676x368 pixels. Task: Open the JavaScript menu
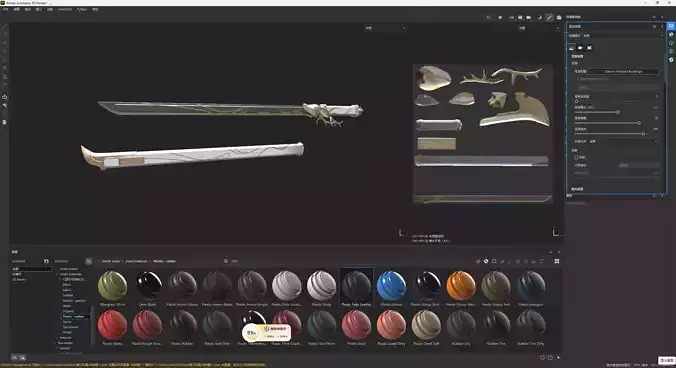65,9
